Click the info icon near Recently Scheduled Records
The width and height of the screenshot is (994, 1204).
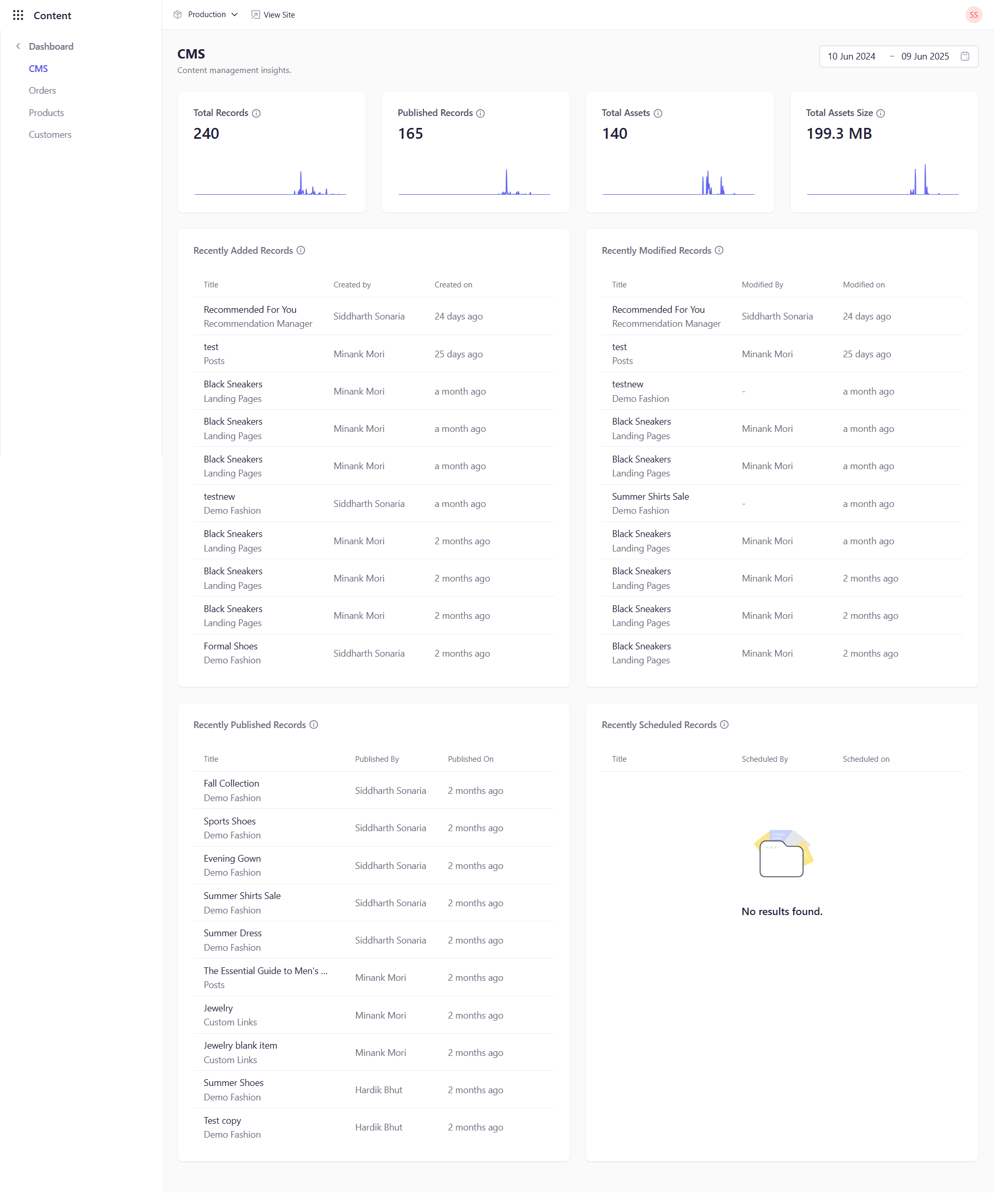[725, 724]
